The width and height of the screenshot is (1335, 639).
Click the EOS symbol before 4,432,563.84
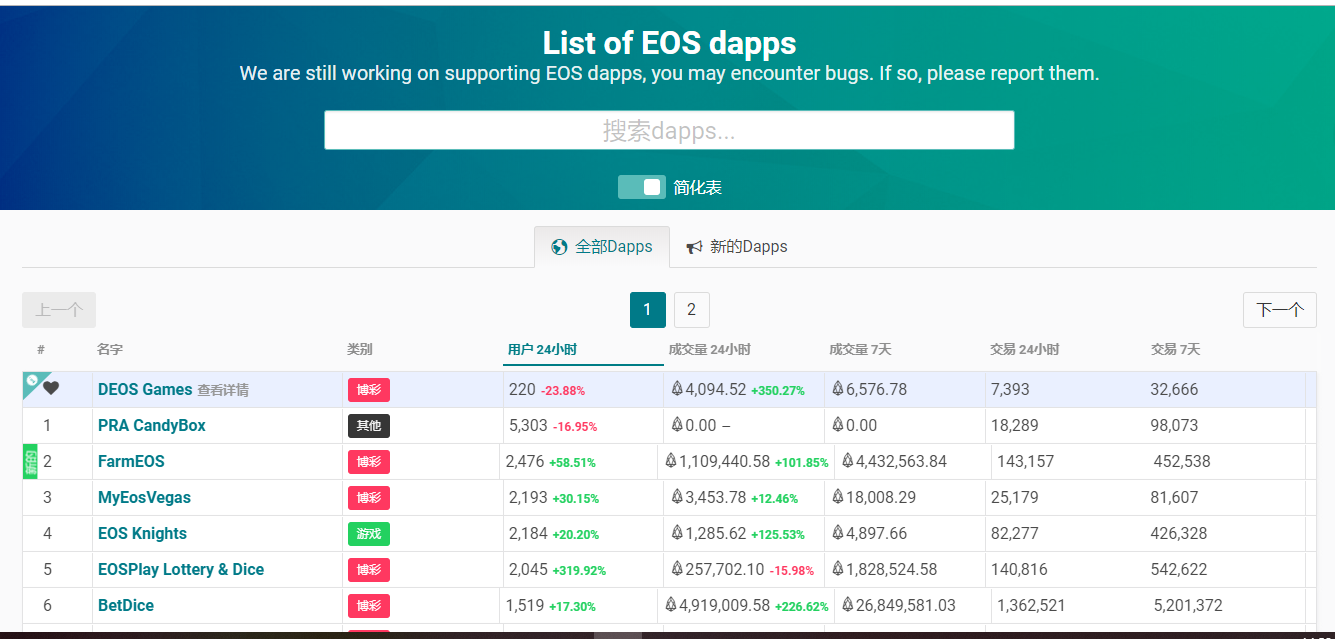(848, 461)
